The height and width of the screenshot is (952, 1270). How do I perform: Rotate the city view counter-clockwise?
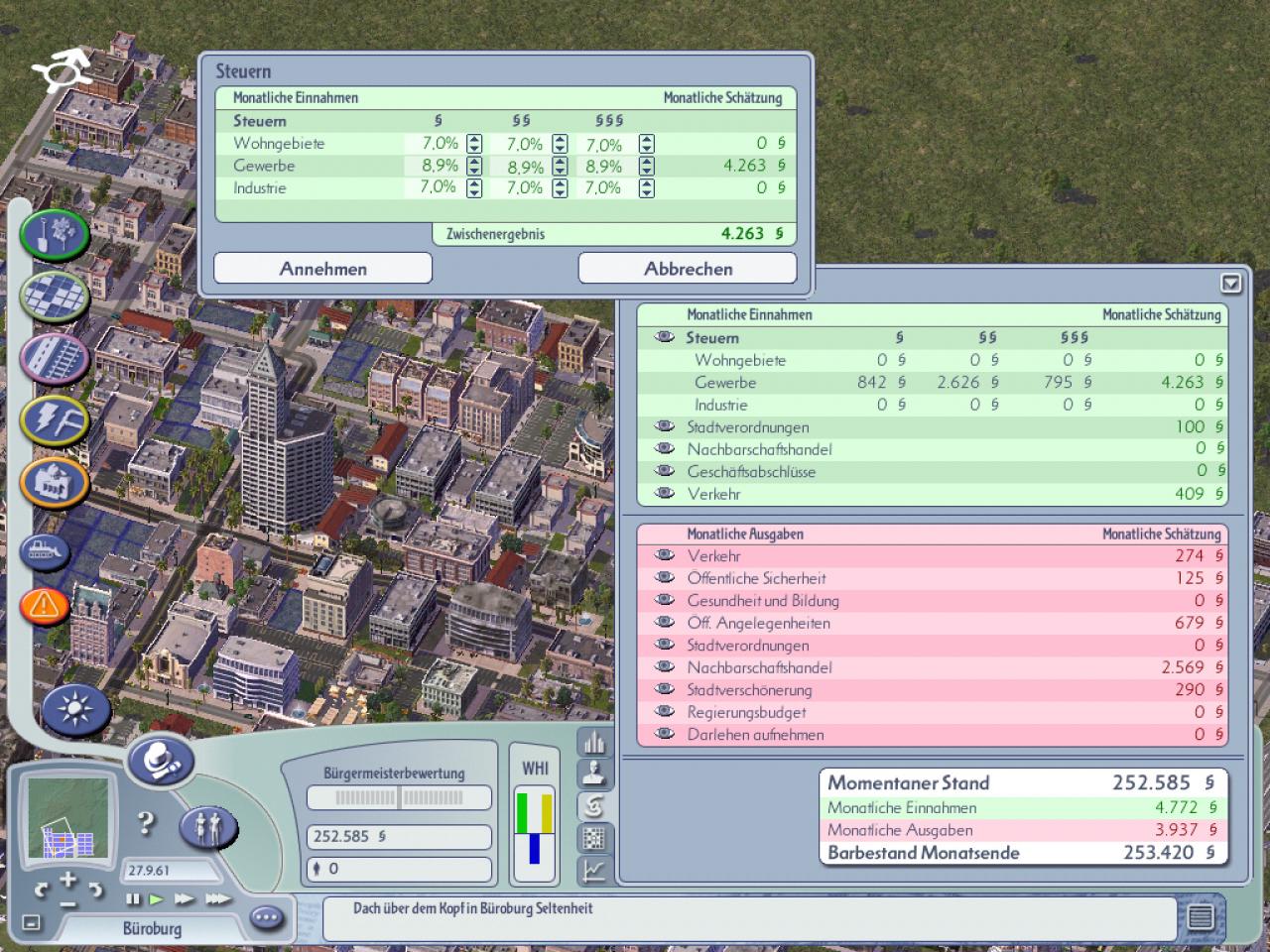pyautogui.click(x=42, y=890)
